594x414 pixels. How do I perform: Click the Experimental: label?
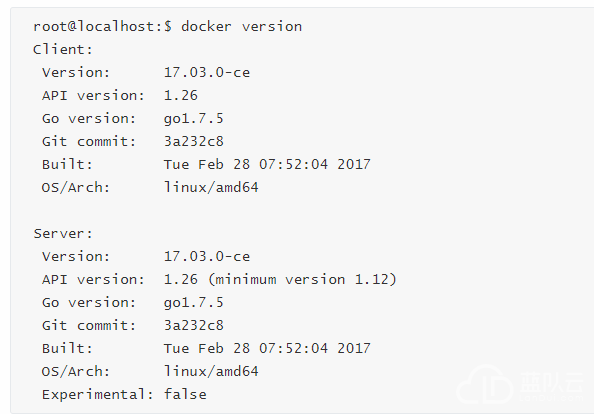(x=97, y=395)
